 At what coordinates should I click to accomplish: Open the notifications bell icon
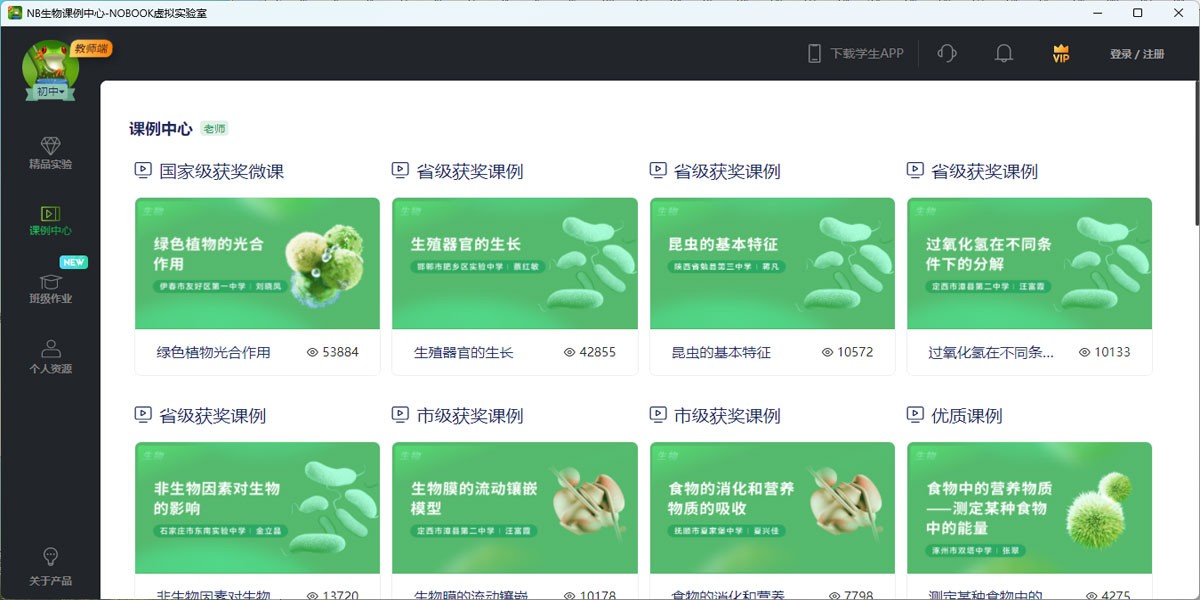(1004, 54)
